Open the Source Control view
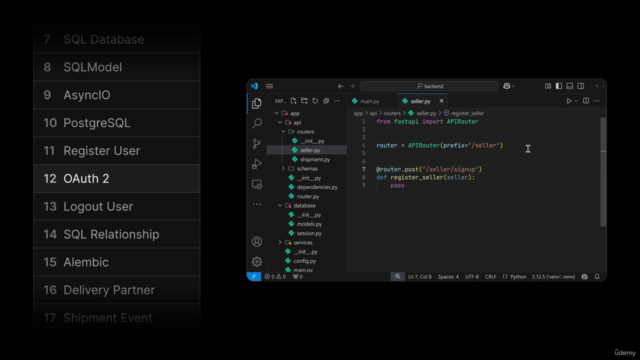Image resolution: width=640 pixels, height=360 pixels. pyautogui.click(x=257, y=144)
